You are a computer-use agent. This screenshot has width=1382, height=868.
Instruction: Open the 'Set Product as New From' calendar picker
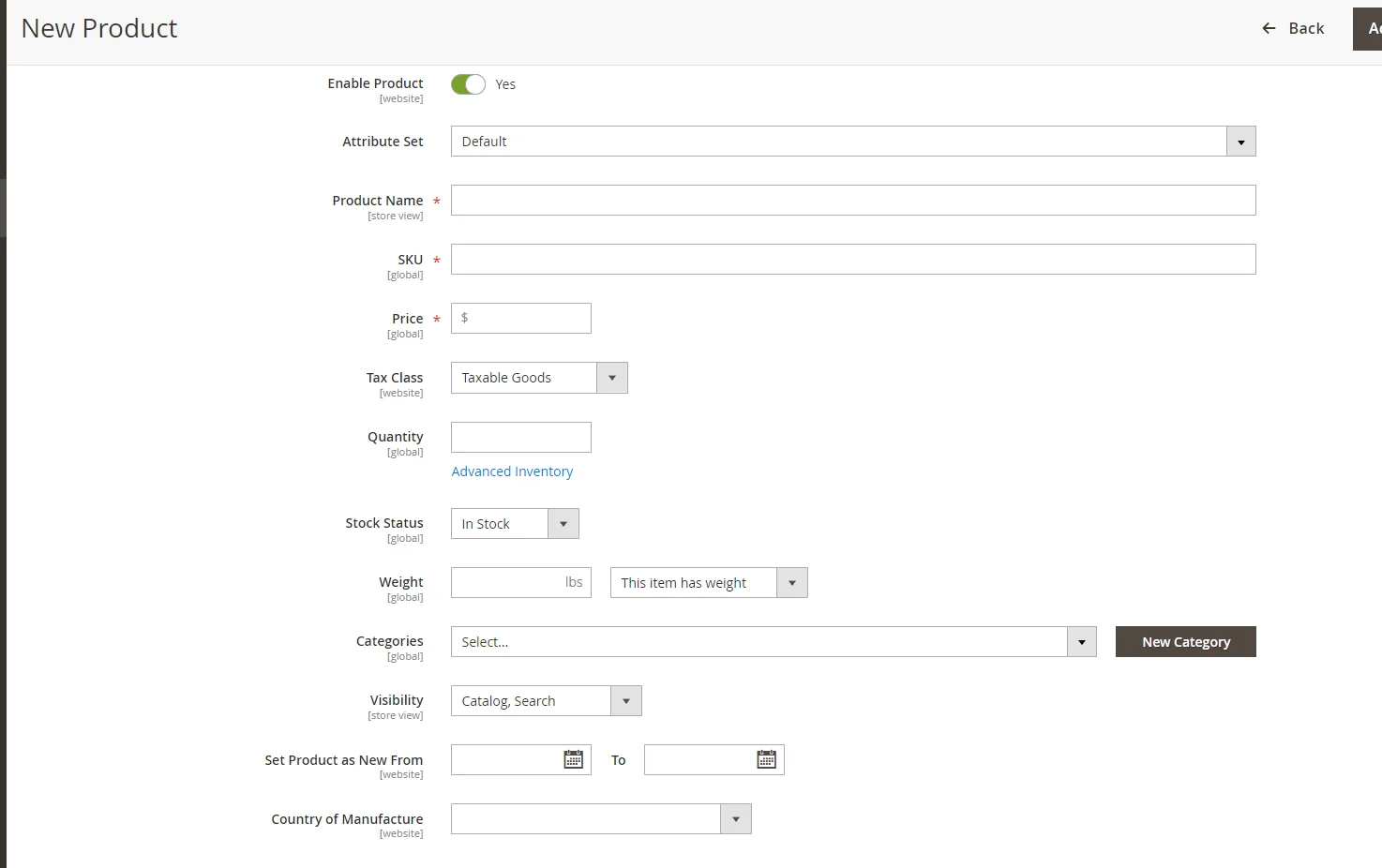[573, 759]
